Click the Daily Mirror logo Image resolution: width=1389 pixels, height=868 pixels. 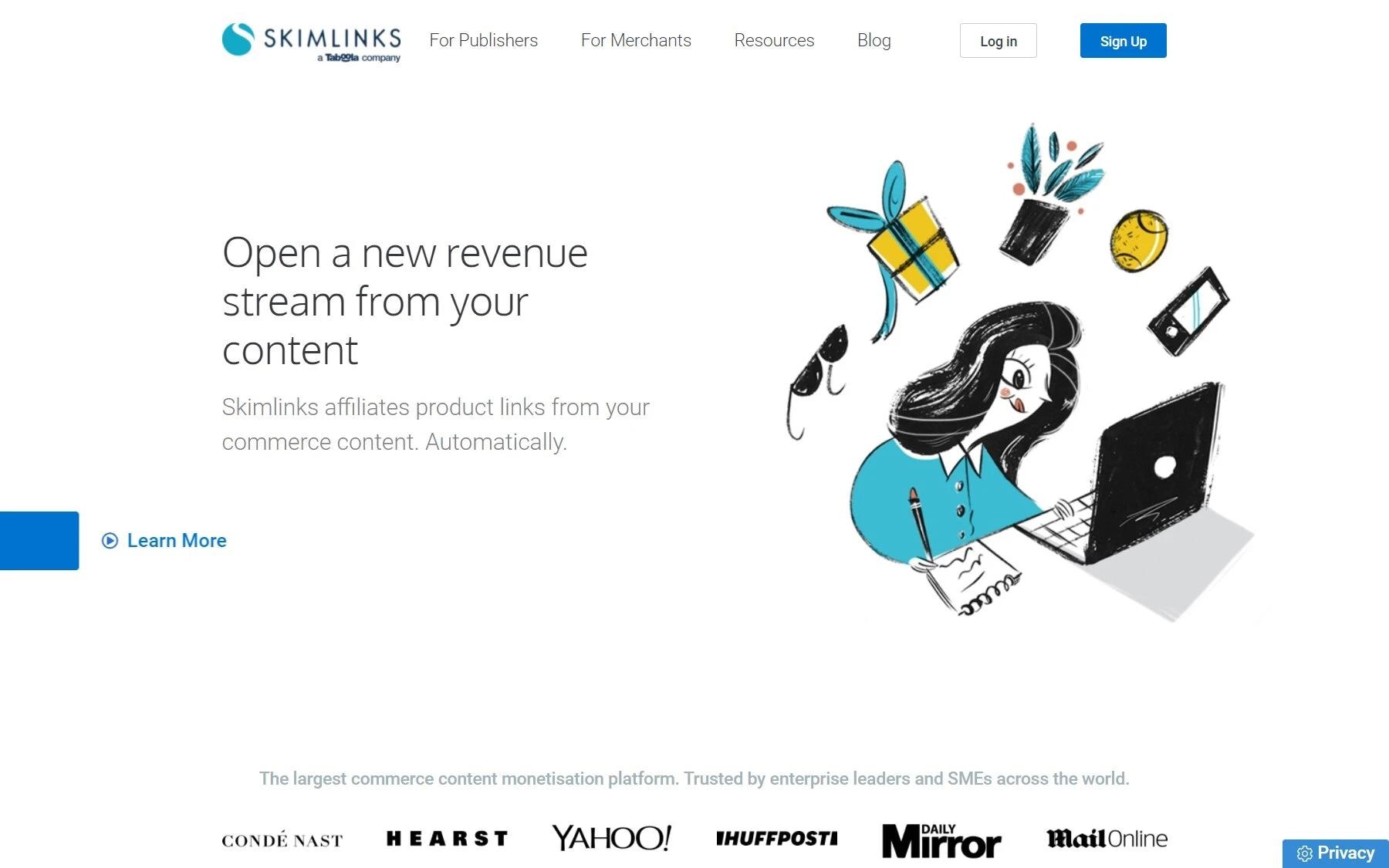pyautogui.click(x=941, y=840)
